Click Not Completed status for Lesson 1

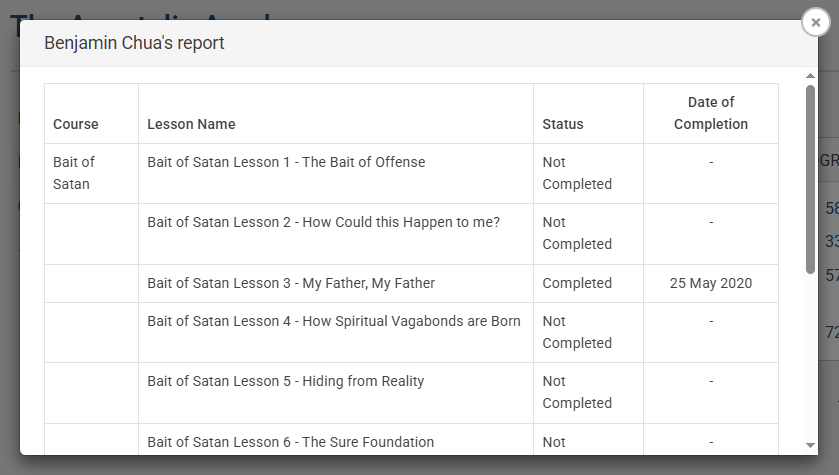pos(576,173)
